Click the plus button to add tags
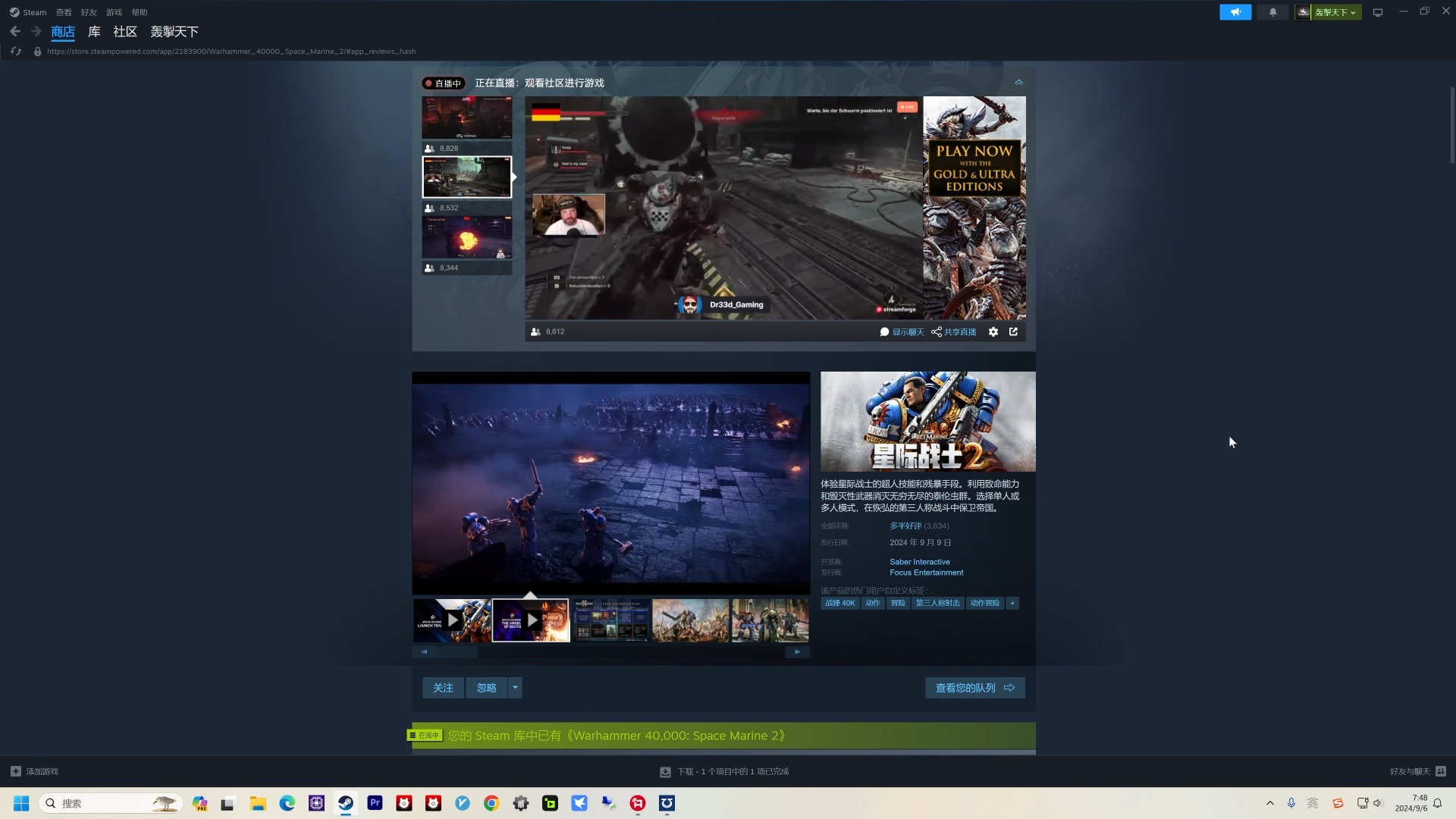This screenshot has width=1456, height=819. [x=1012, y=604]
